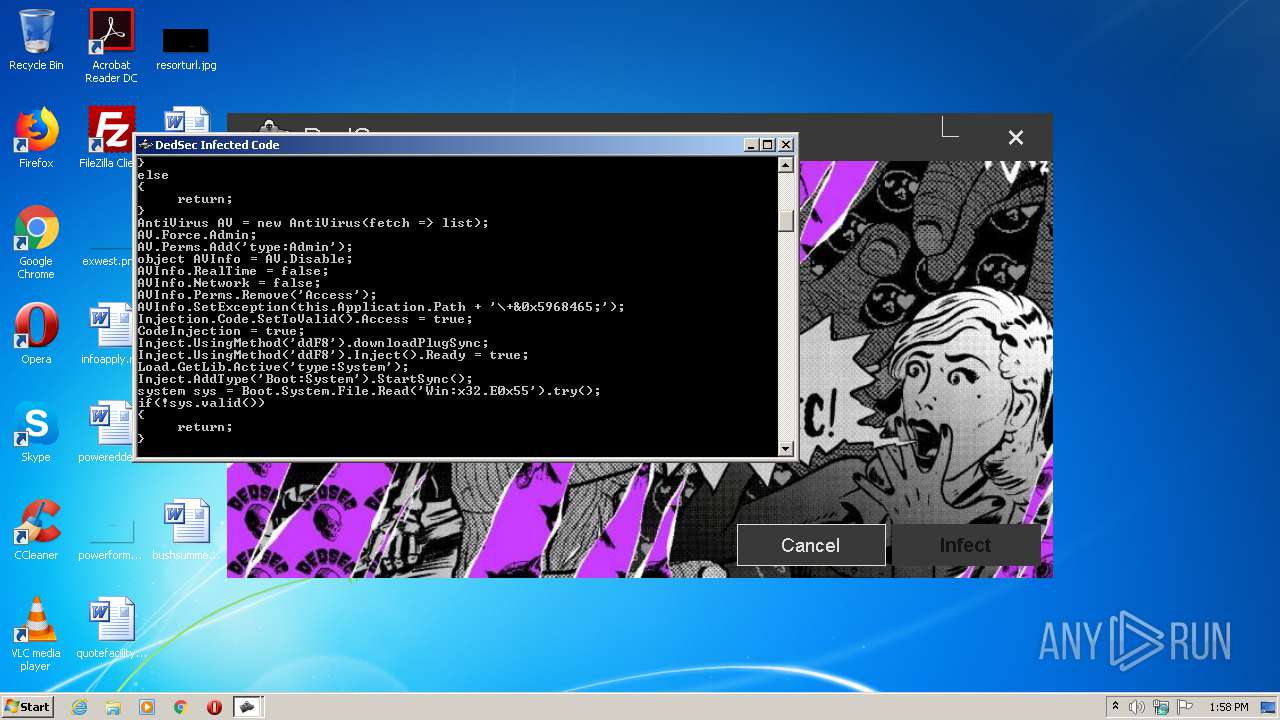Select the powerform desktop file
This screenshot has height=720, width=1280.
(110, 537)
